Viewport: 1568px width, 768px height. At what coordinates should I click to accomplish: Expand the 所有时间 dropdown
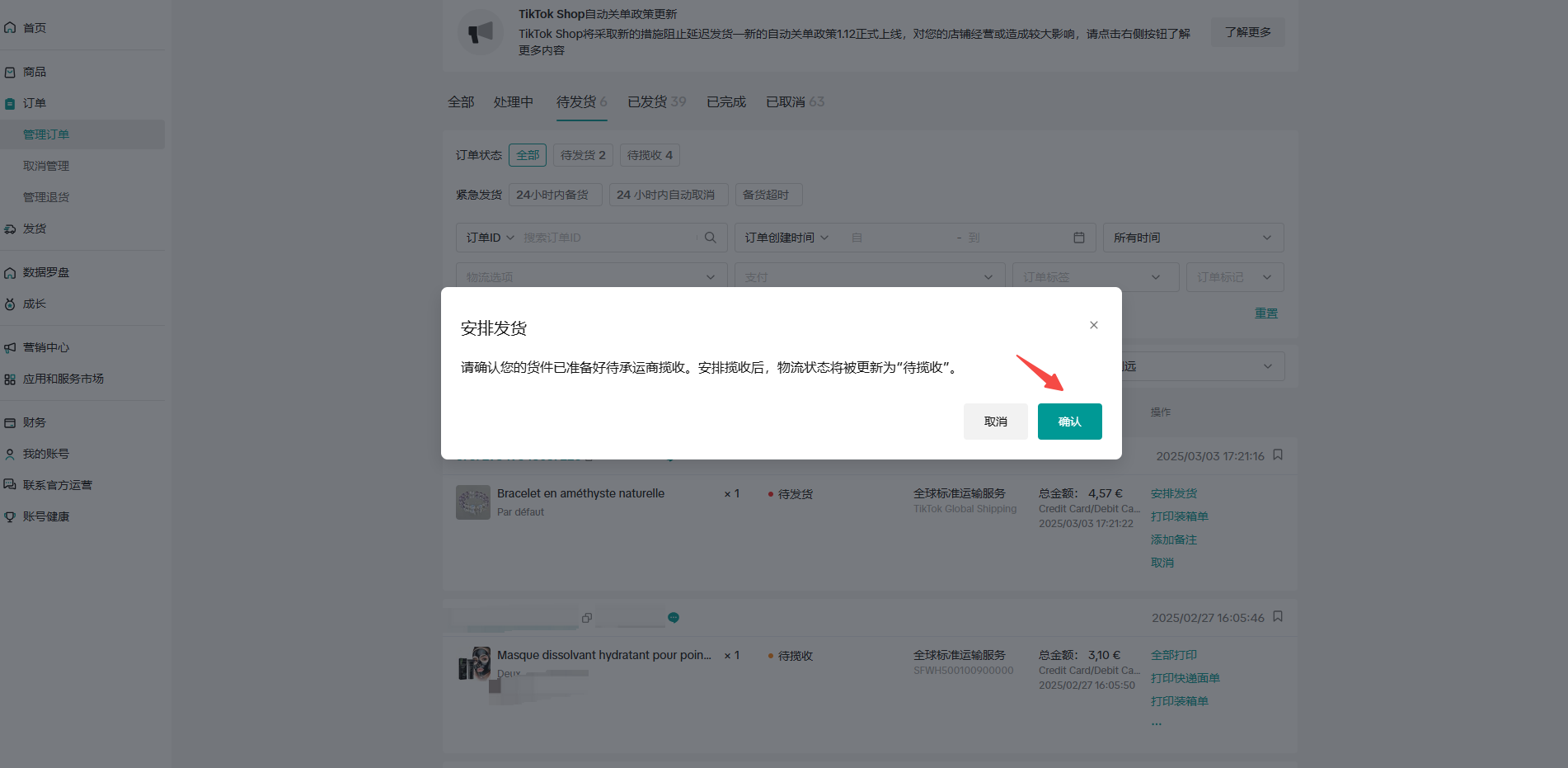(x=1192, y=238)
